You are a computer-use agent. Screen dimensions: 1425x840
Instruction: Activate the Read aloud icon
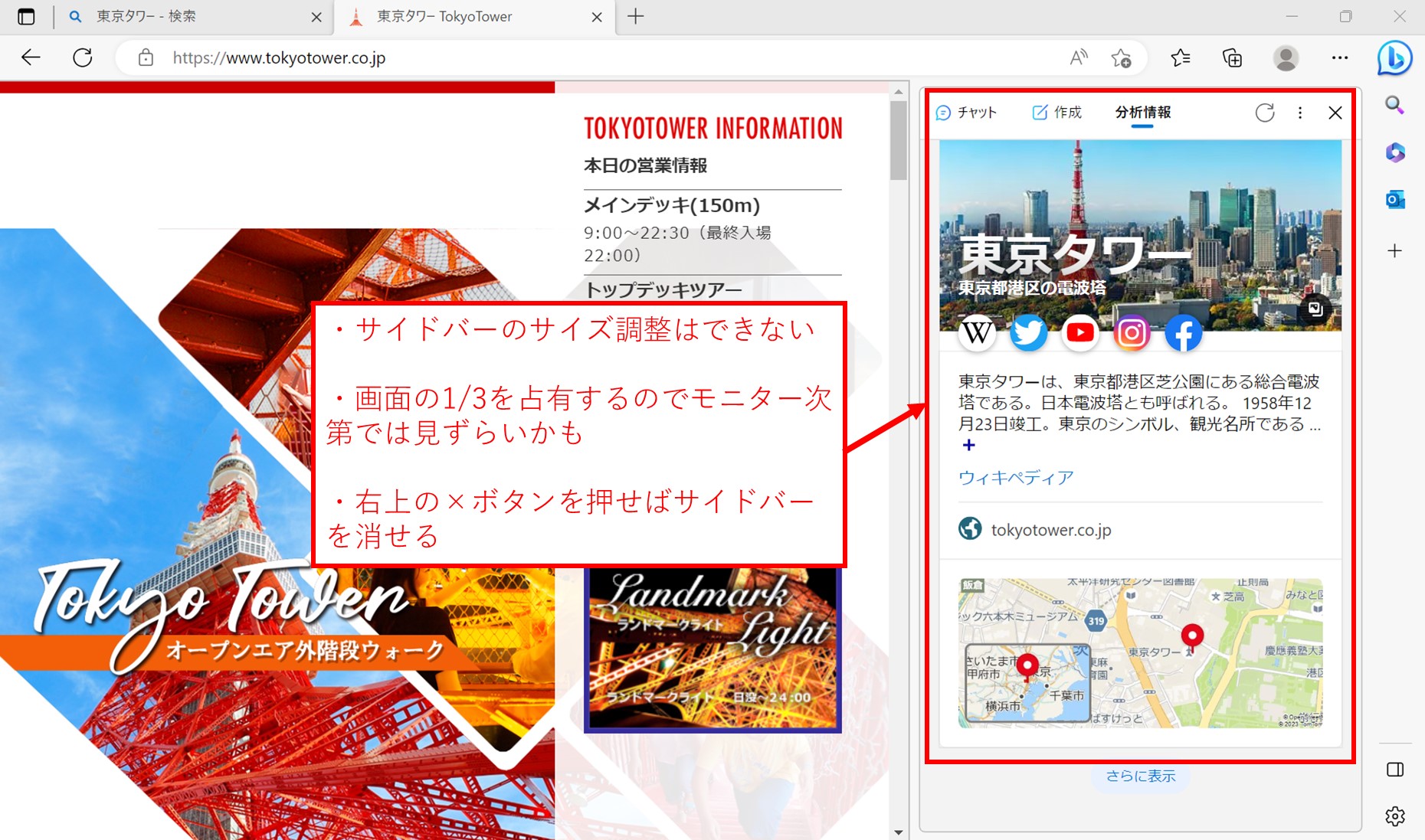(x=1079, y=57)
